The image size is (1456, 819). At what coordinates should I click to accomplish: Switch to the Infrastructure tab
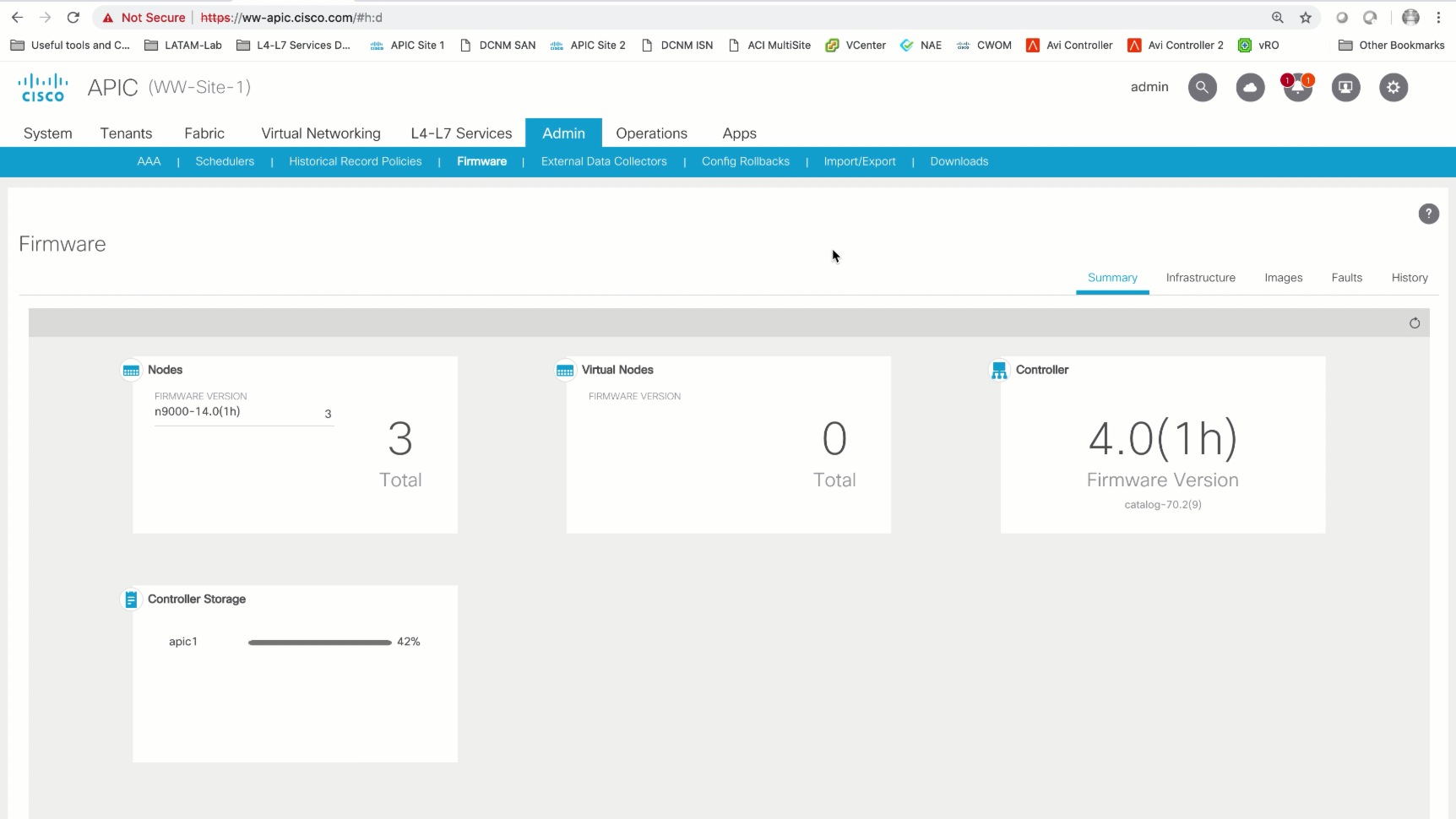click(1200, 277)
